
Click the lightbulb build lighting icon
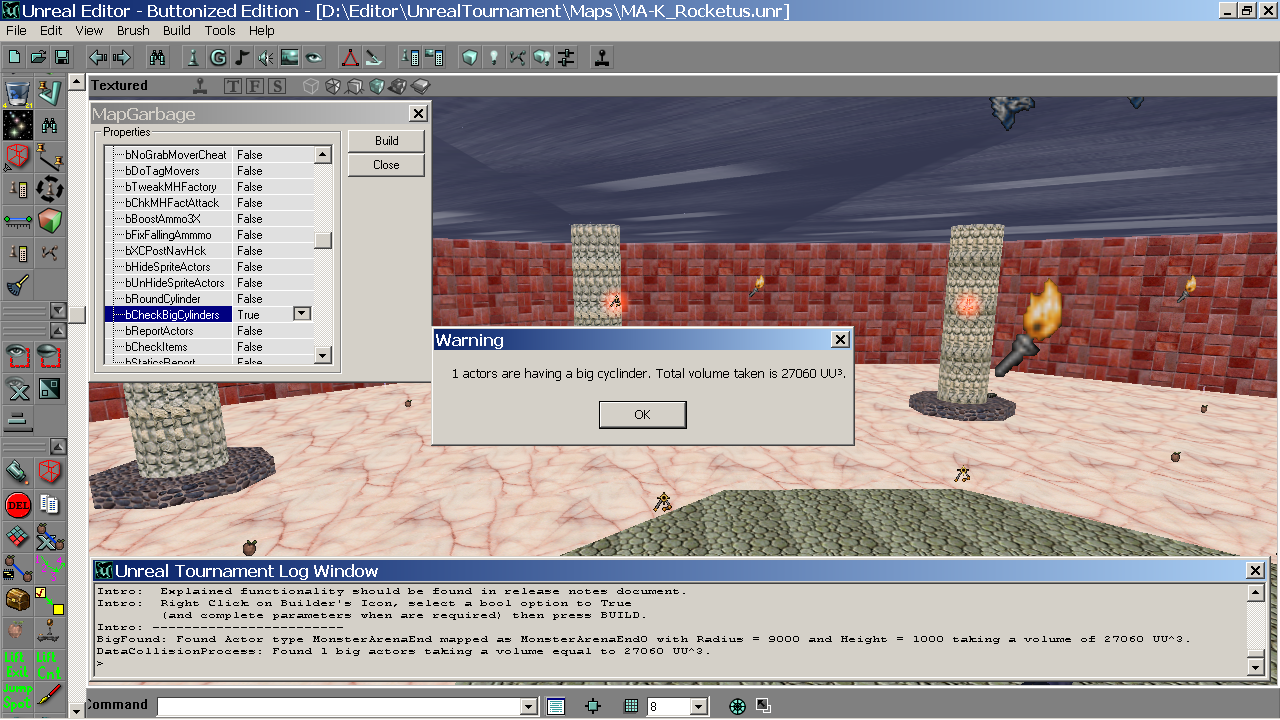493,57
